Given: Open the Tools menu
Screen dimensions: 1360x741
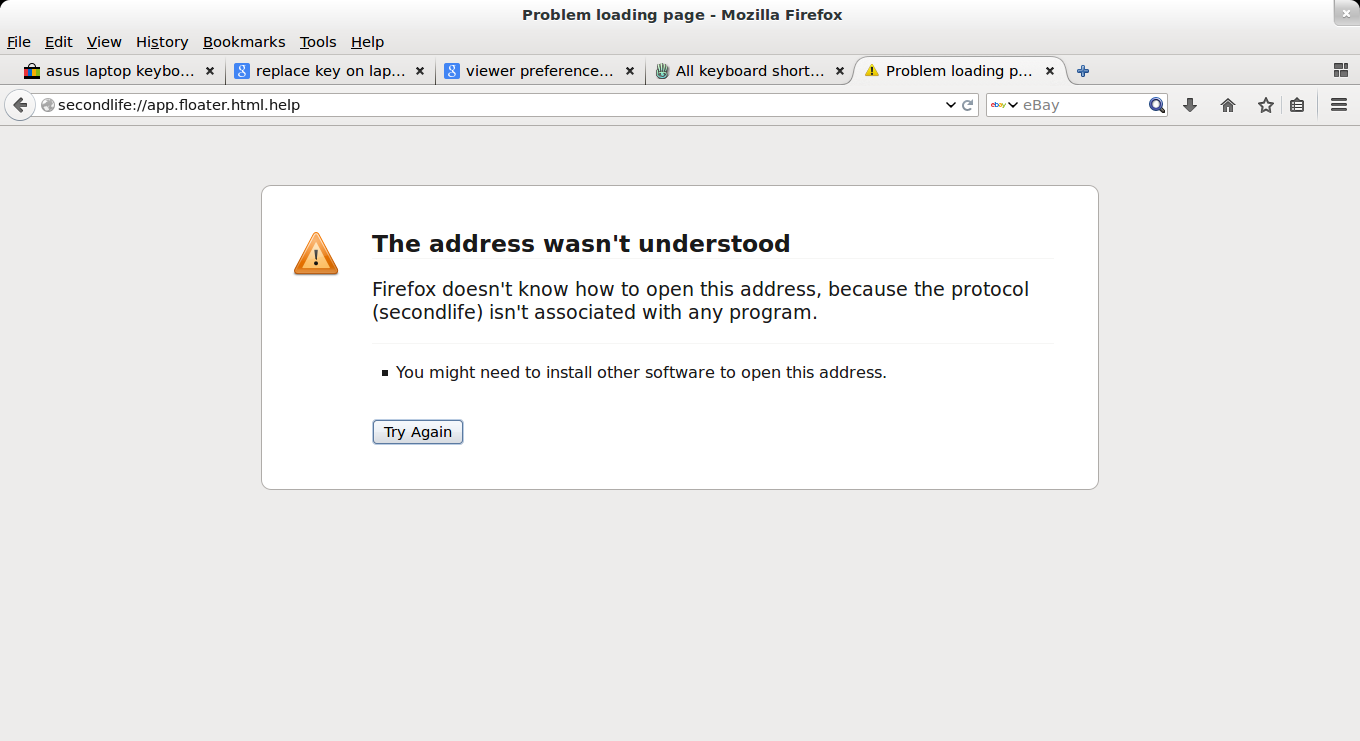Looking at the screenshot, I should (318, 42).
